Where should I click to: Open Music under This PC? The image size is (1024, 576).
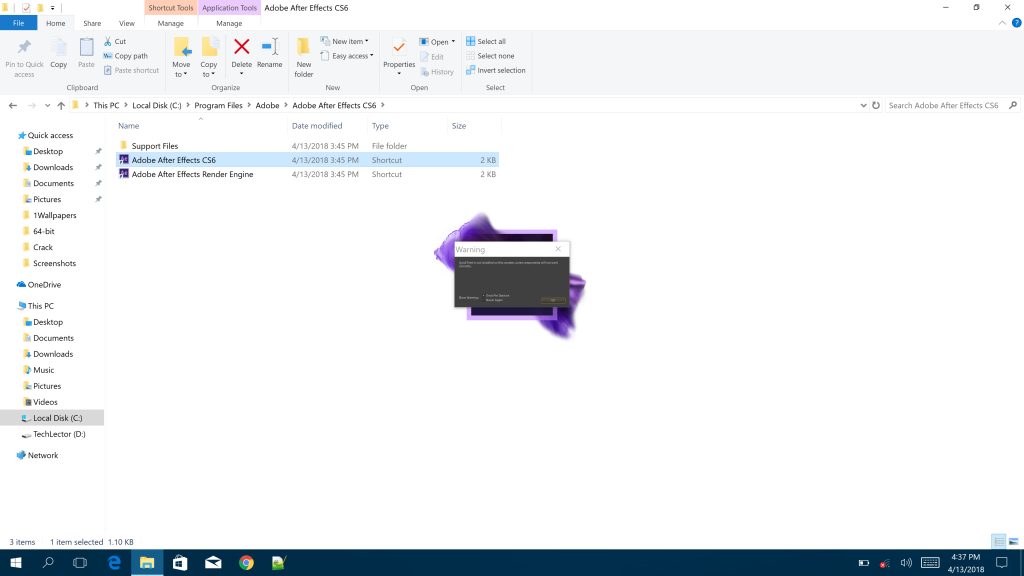[x=43, y=370]
